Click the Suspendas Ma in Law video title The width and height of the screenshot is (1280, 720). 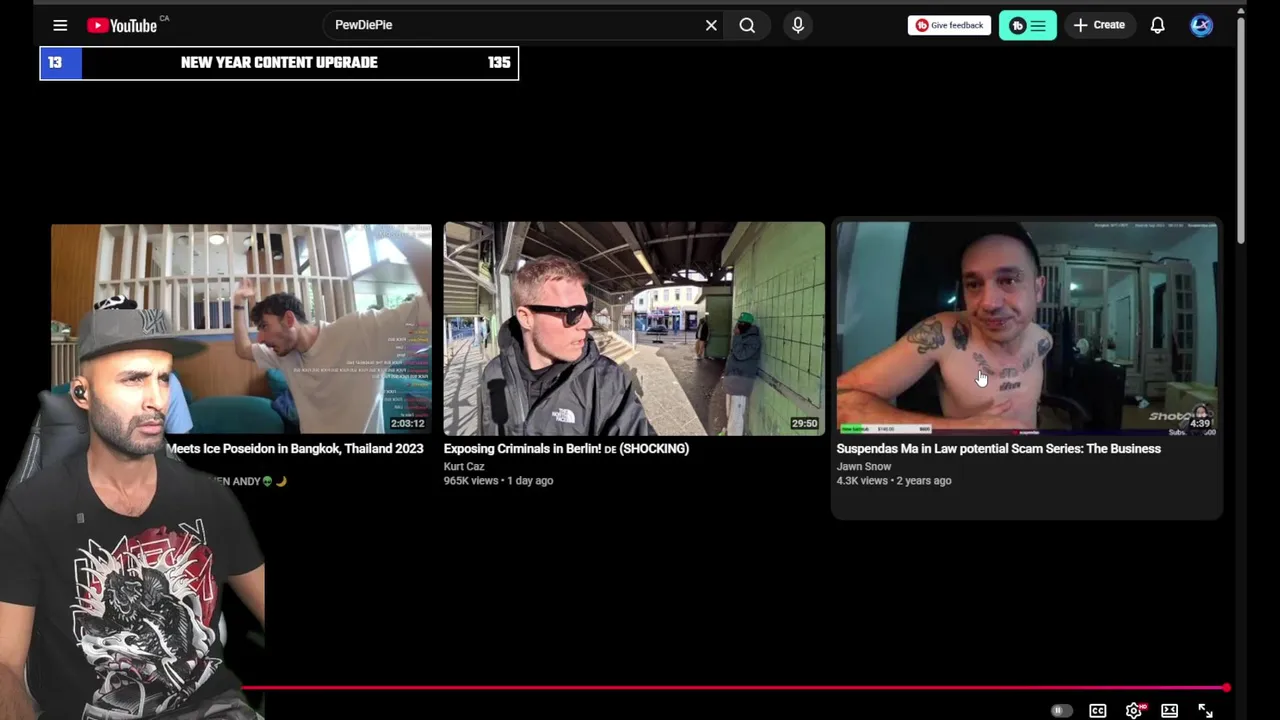click(998, 449)
